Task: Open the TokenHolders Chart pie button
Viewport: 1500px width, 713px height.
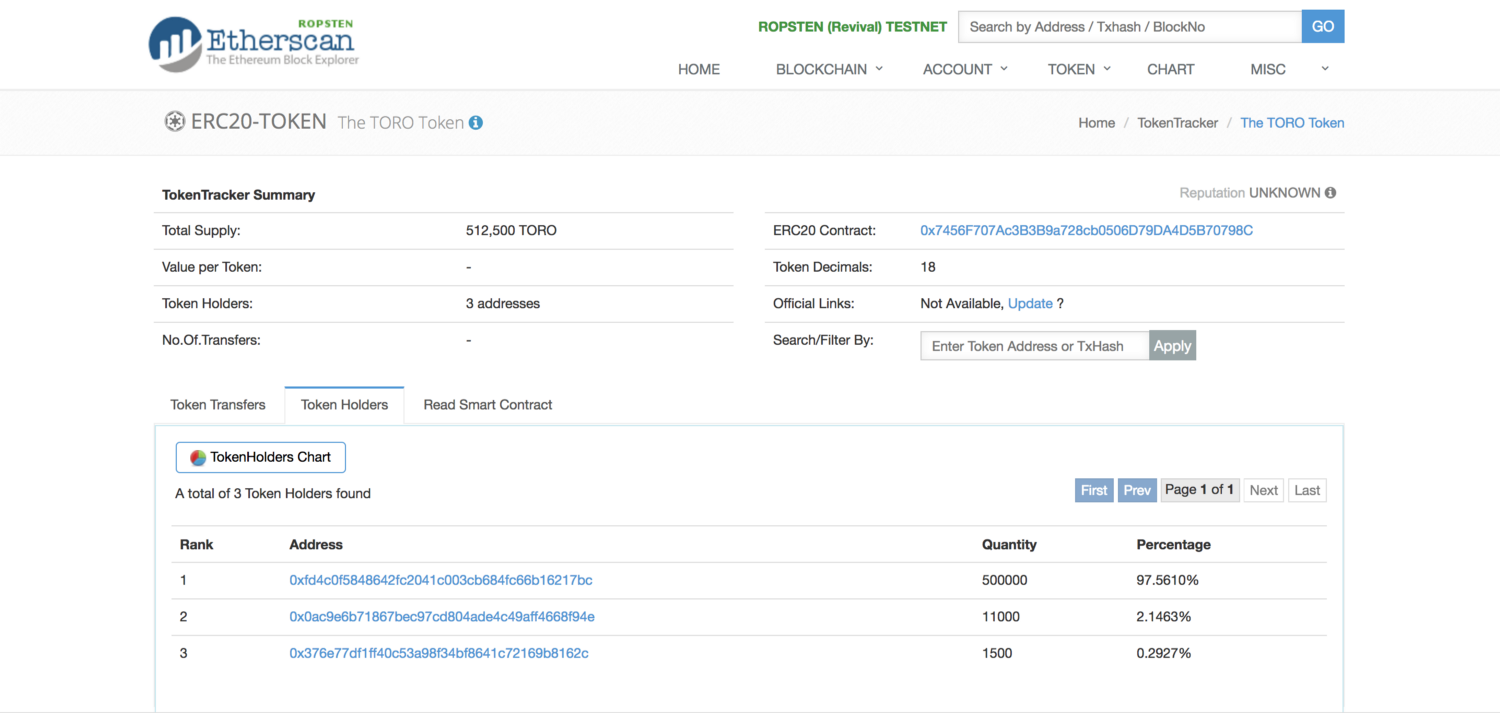Action: pyautogui.click(x=260, y=457)
